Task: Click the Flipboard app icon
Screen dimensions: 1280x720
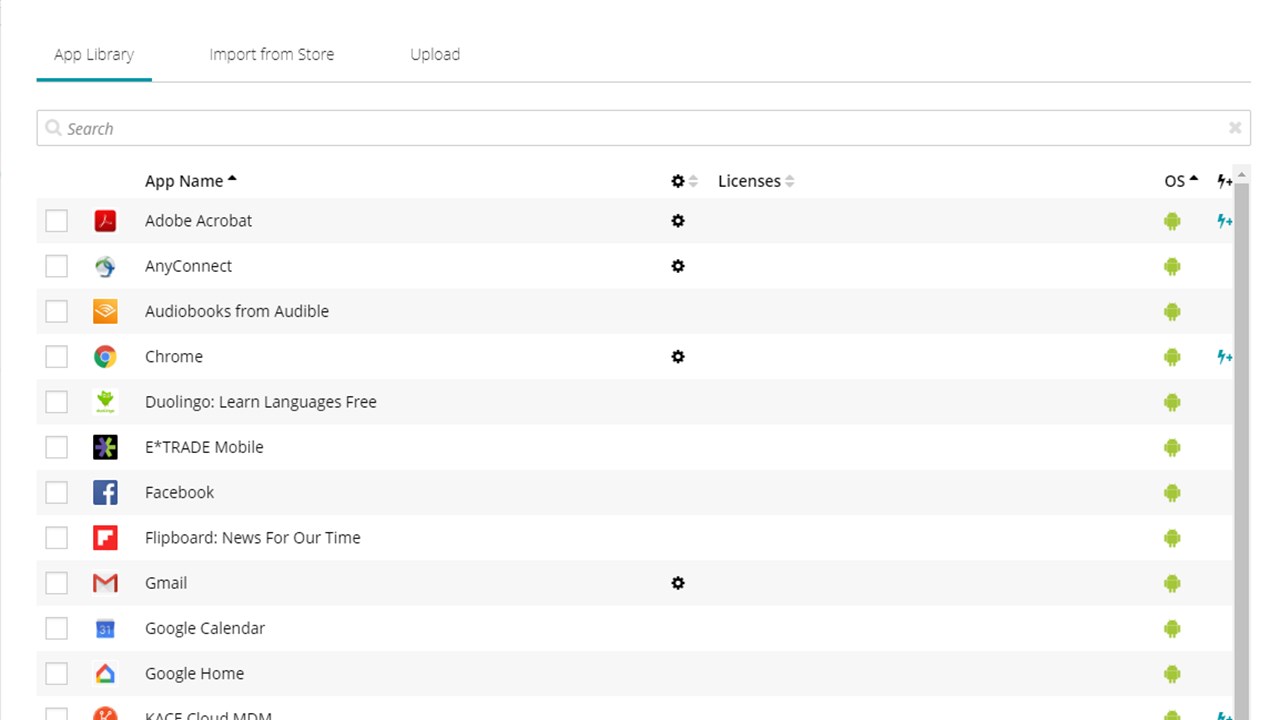Action: [105, 538]
